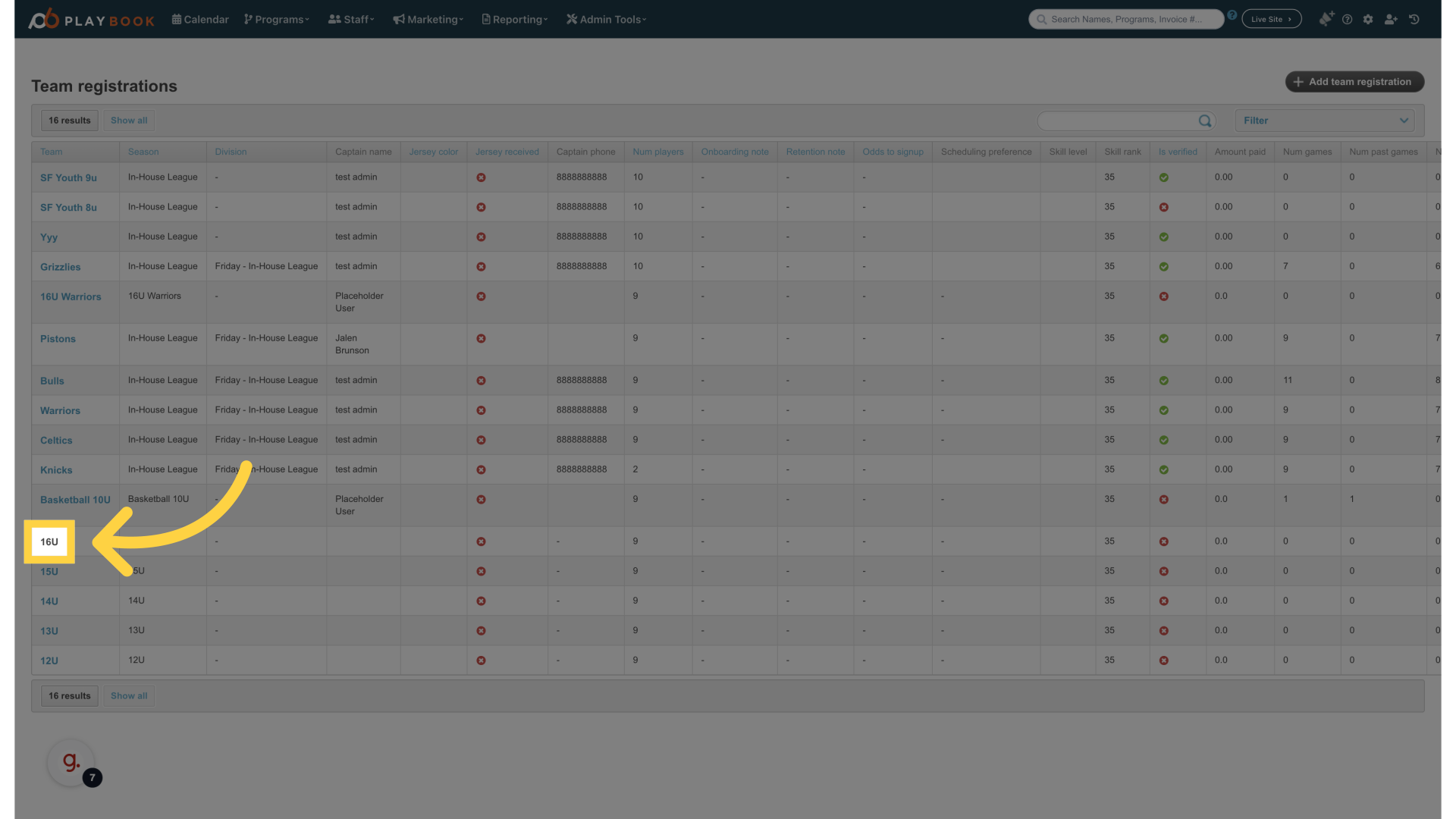Open the Grammarly widget at bottom left
This screenshot has height=819, width=1456.
[x=71, y=762]
